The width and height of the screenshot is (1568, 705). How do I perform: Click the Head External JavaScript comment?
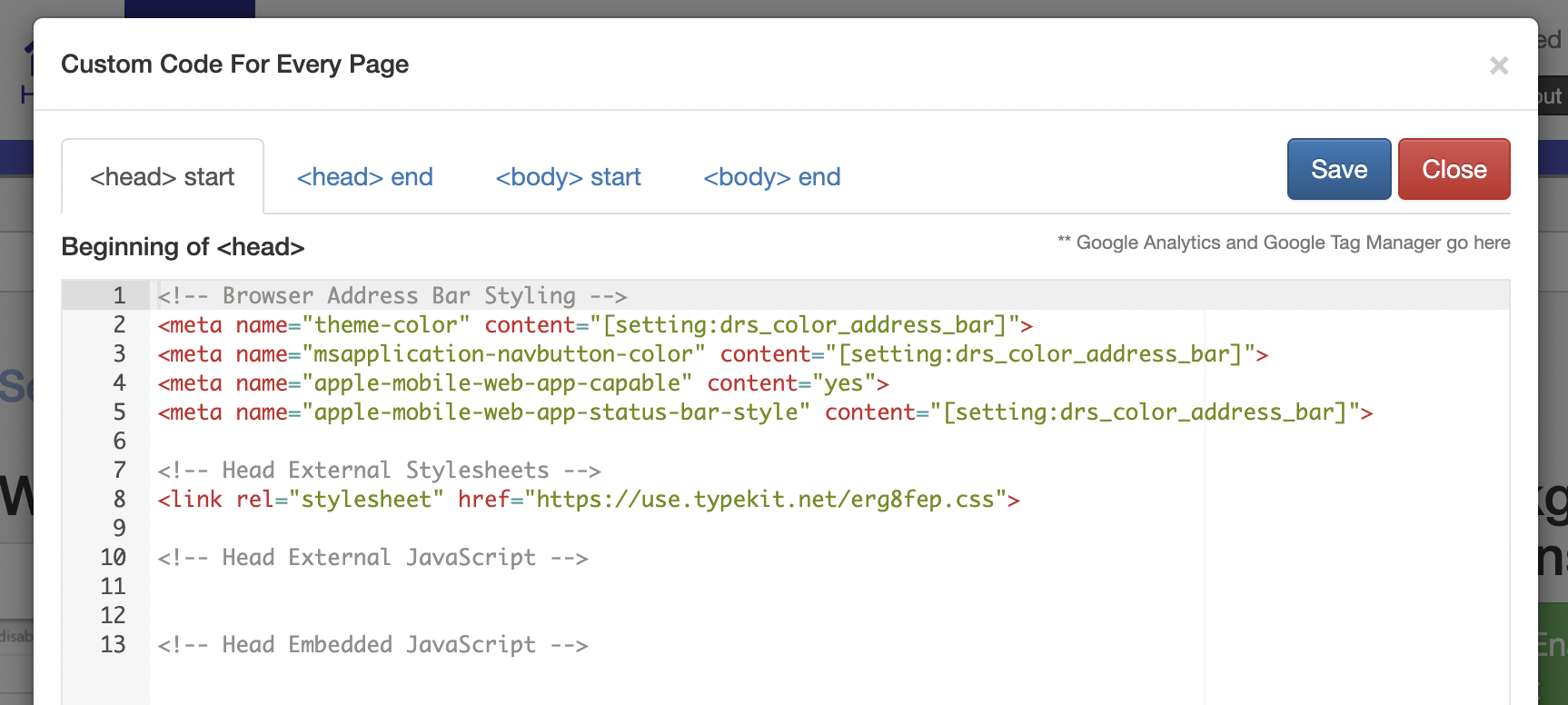(x=372, y=558)
